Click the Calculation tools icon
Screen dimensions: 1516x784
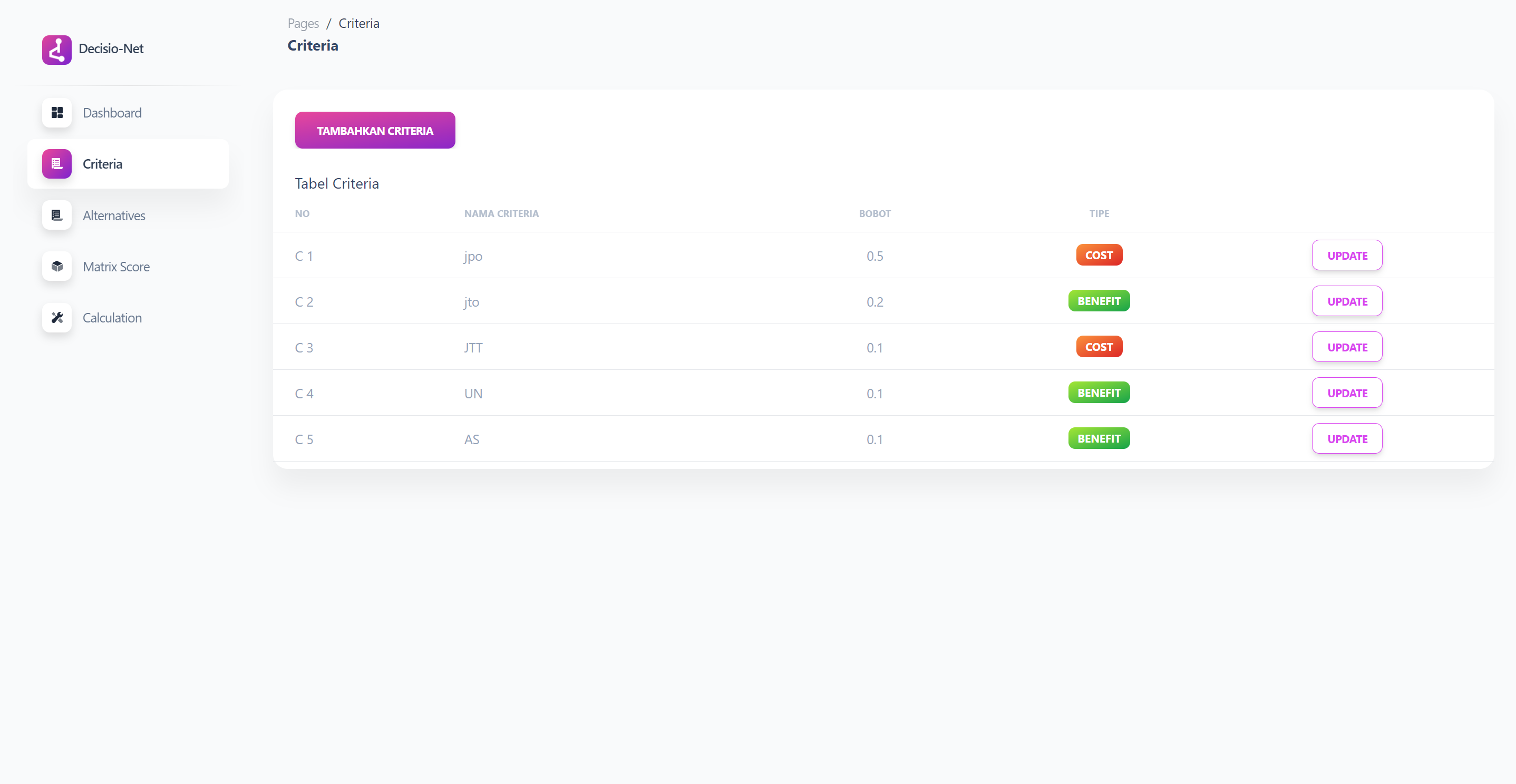coord(56,318)
